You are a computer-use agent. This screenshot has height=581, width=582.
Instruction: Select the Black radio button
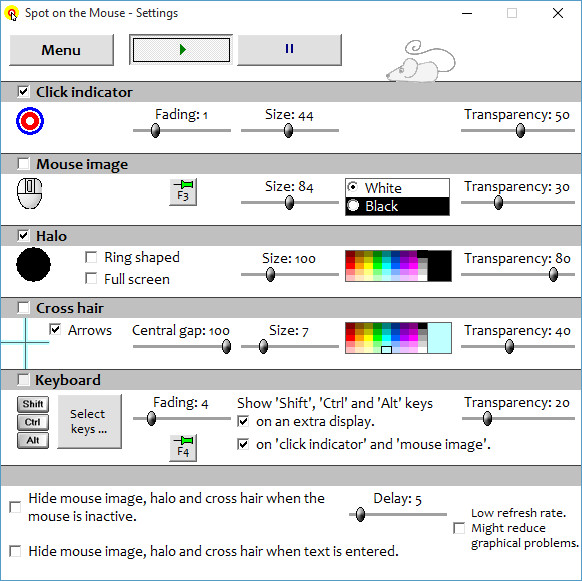coord(353,205)
